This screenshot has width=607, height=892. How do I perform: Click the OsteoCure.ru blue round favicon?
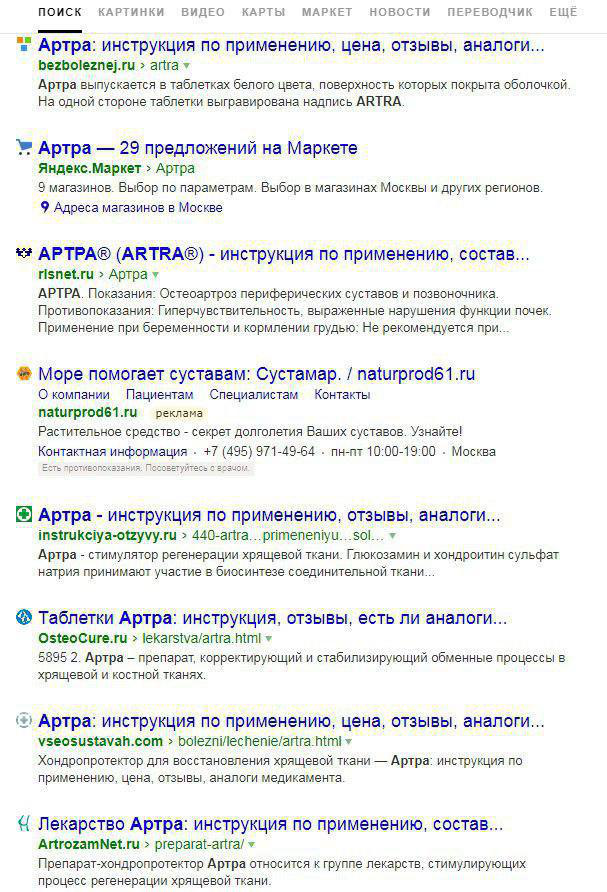[23, 617]
